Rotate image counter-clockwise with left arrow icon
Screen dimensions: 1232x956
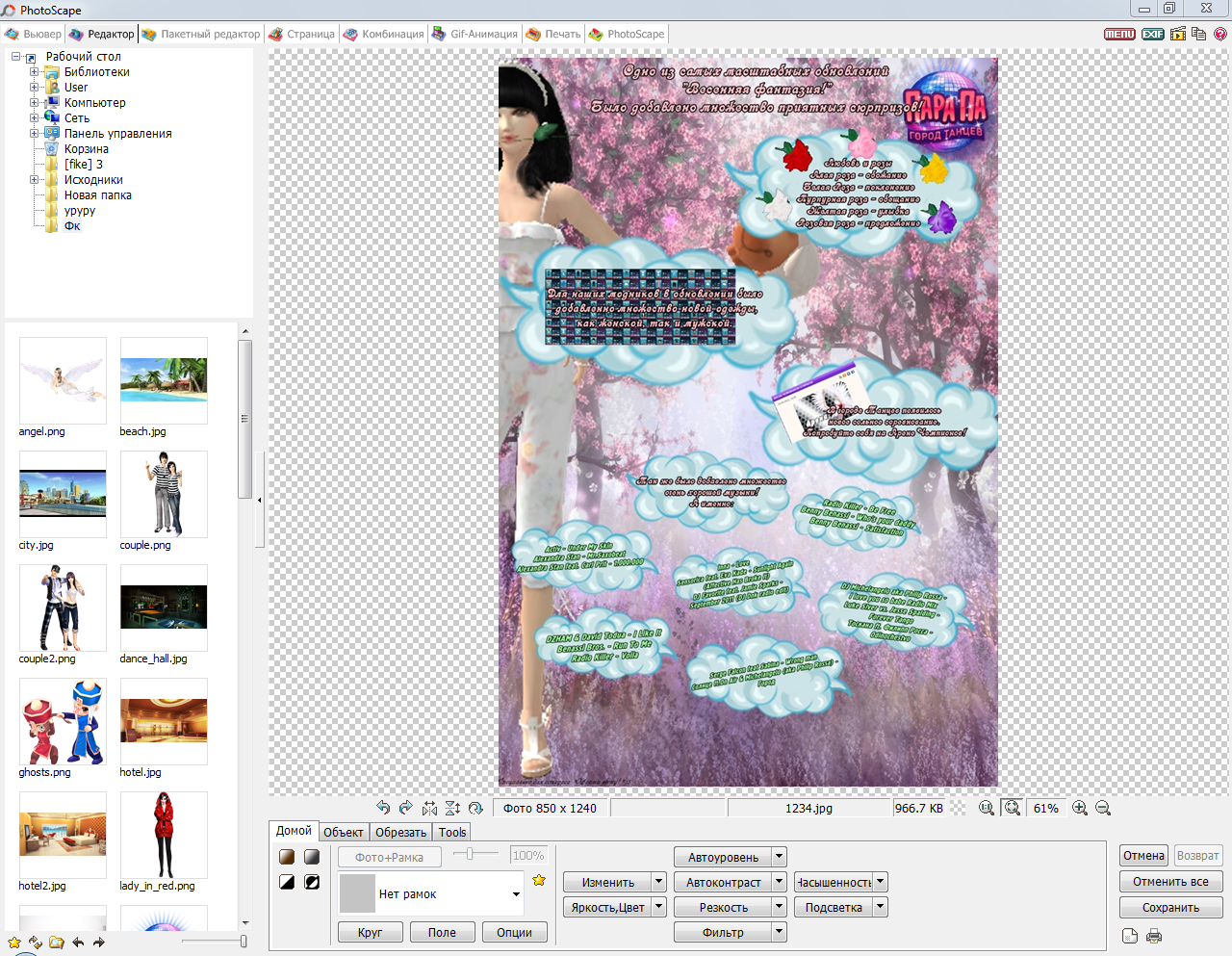(x=383, y=808)
